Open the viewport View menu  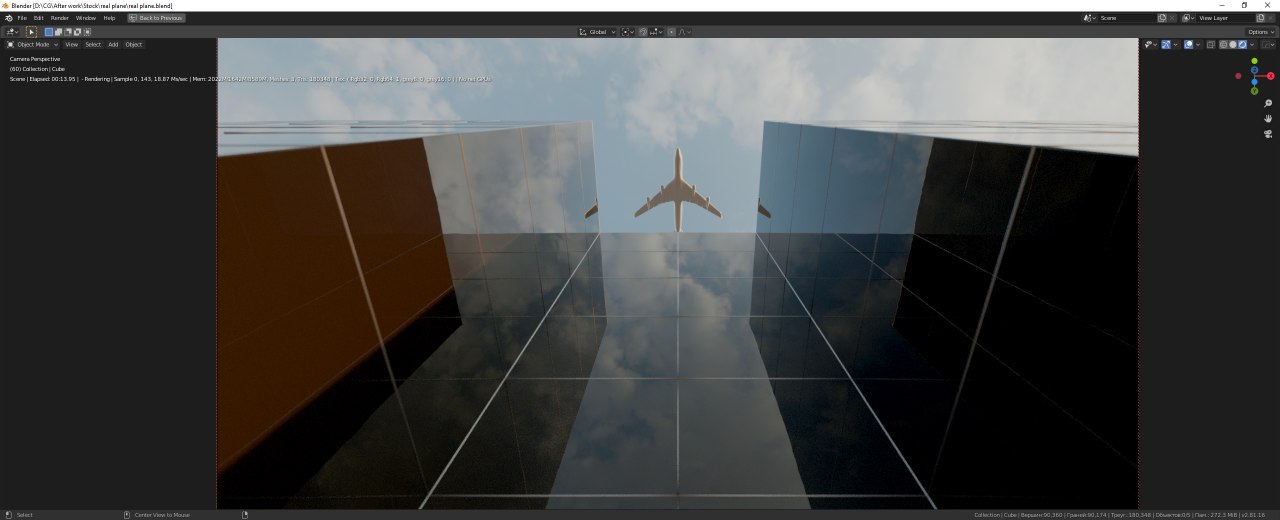pos(71,44)
